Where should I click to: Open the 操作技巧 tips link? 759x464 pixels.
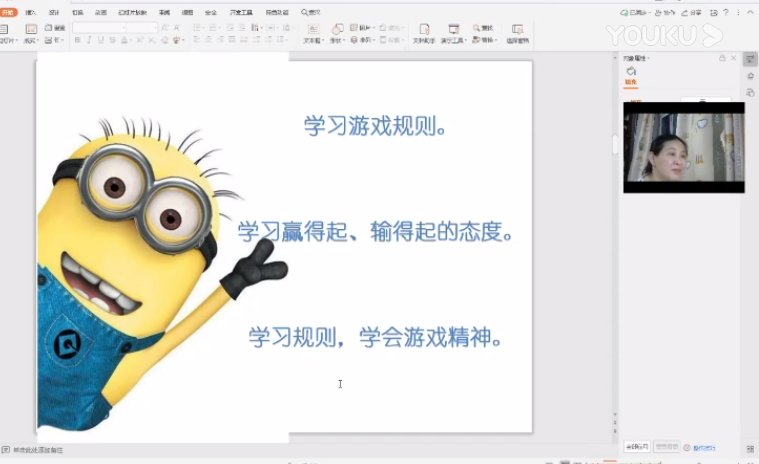click(x=704, y=448)
